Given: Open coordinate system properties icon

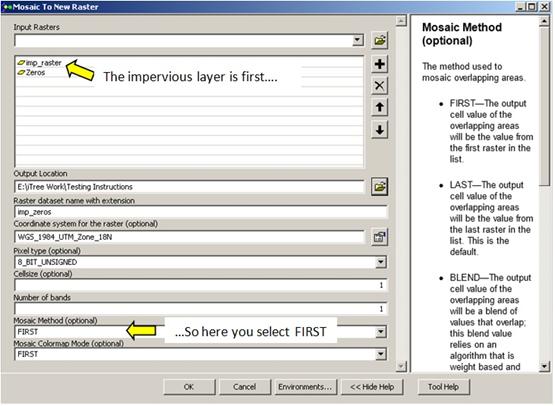Looking at the screenshot, I should [x=379, y=237].
